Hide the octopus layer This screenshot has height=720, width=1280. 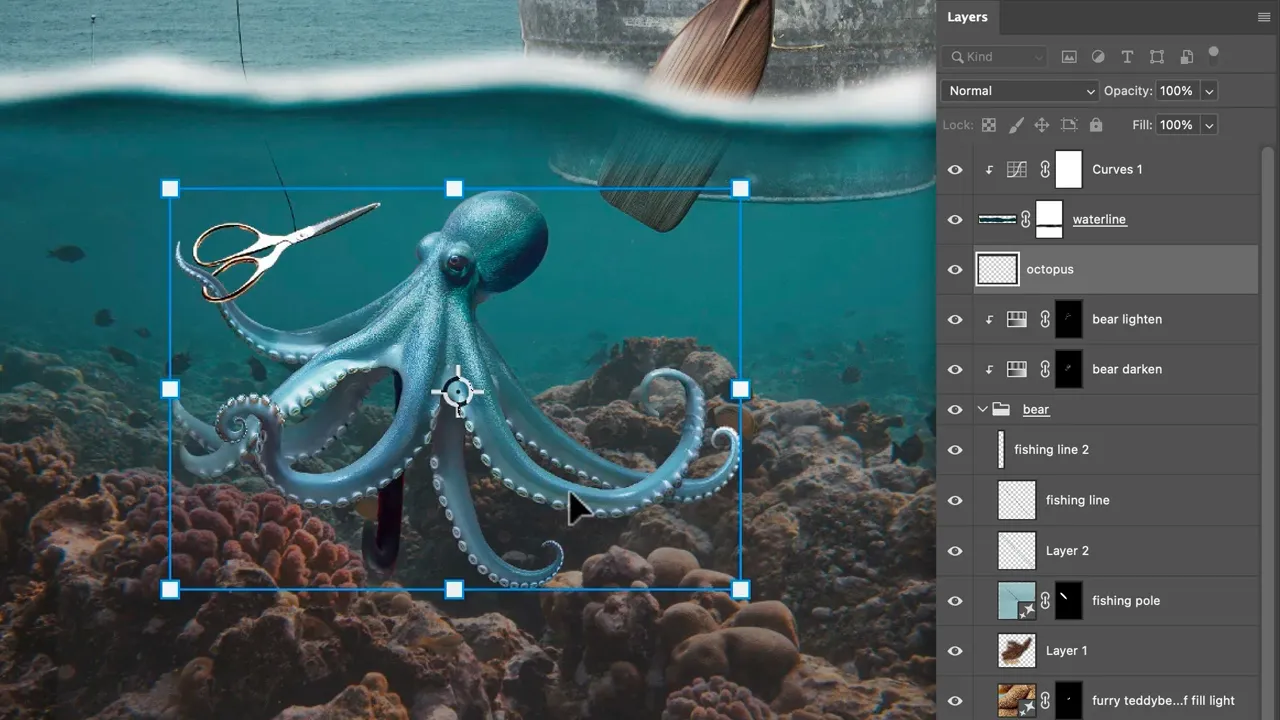coord(955,270)
